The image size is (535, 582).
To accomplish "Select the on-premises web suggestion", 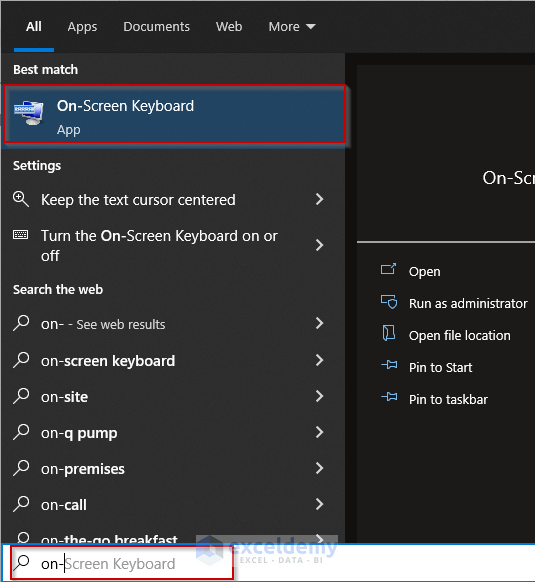I will pyautogui.click(x=173, y=468).
